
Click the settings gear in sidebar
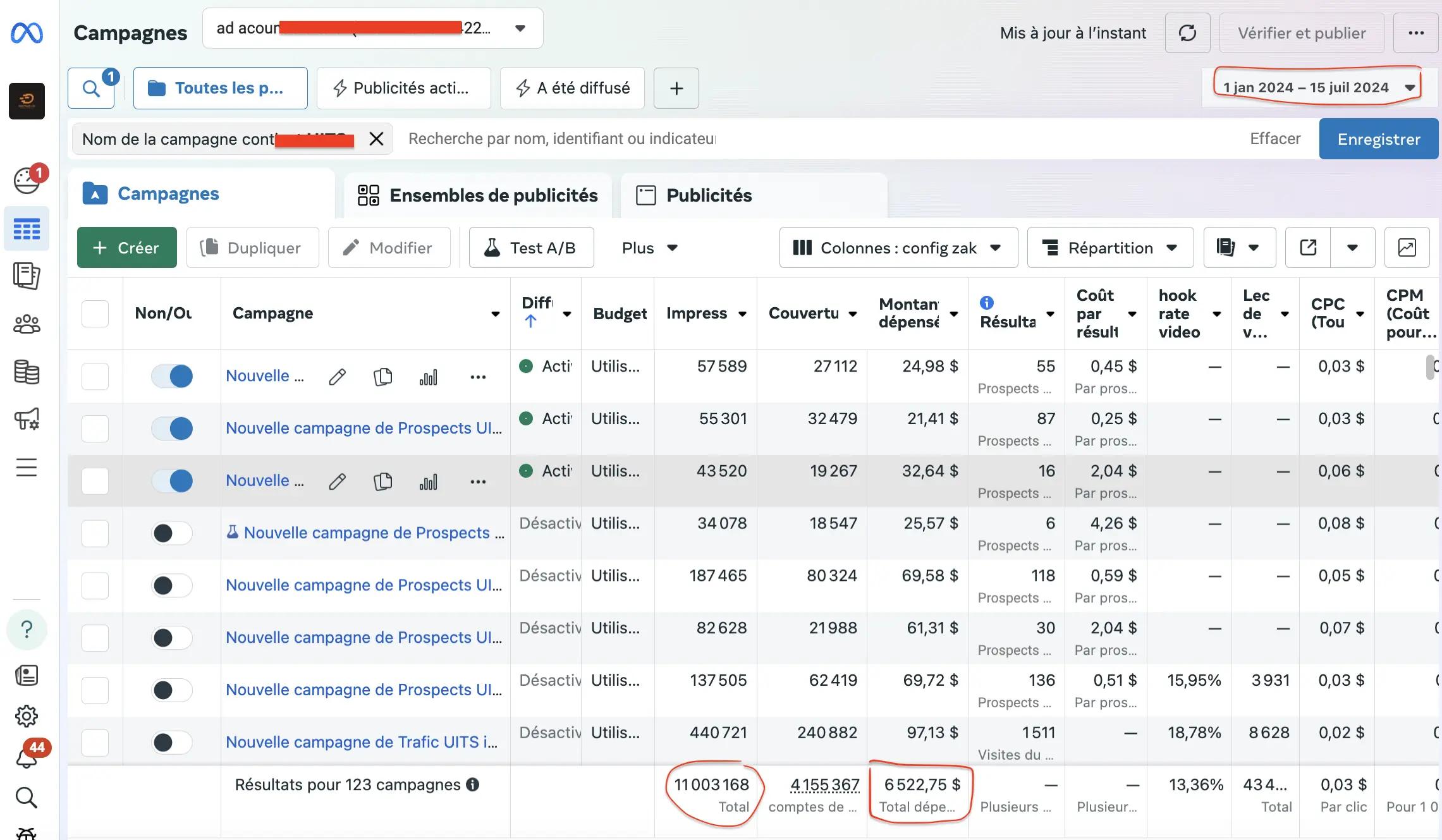click(x=27, y=716)
